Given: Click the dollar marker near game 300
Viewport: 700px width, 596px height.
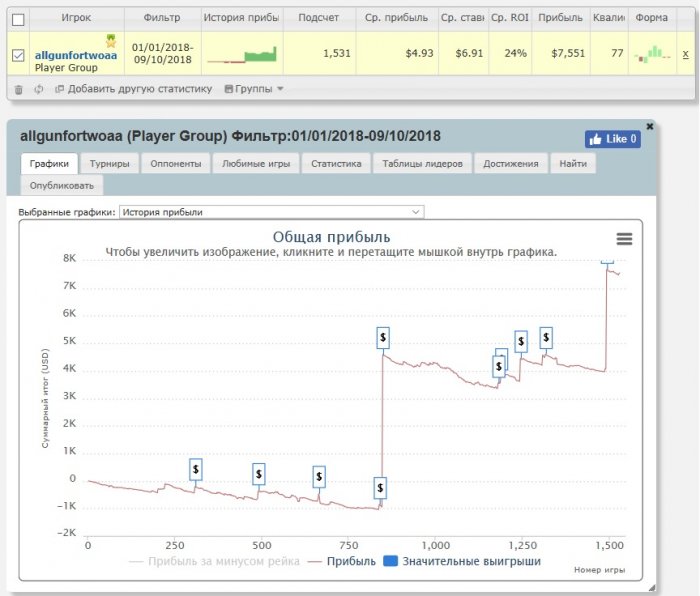Looking at the screenshot, I should click(196, 468).
